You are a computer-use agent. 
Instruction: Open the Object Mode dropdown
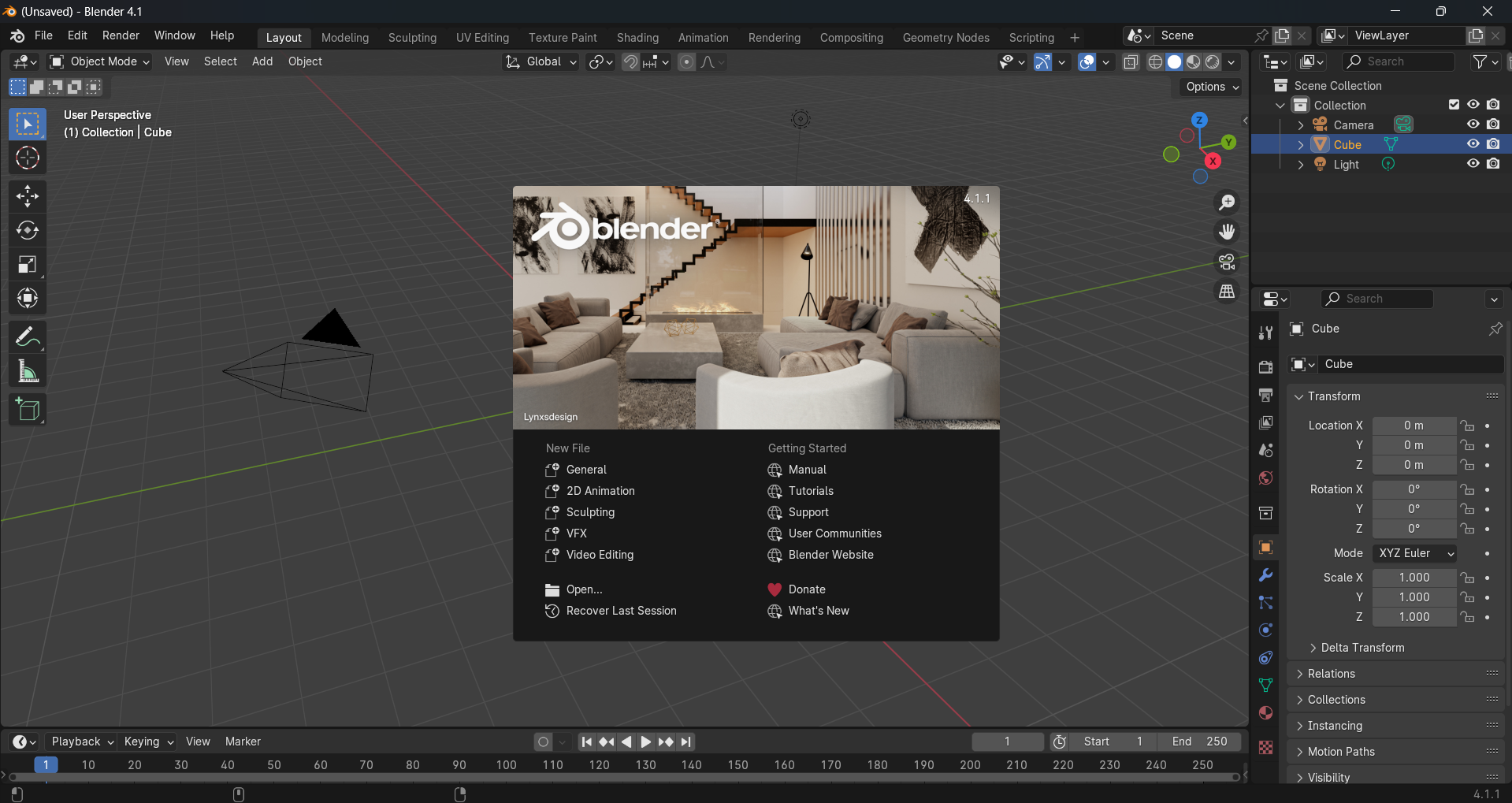pos(100,61)
